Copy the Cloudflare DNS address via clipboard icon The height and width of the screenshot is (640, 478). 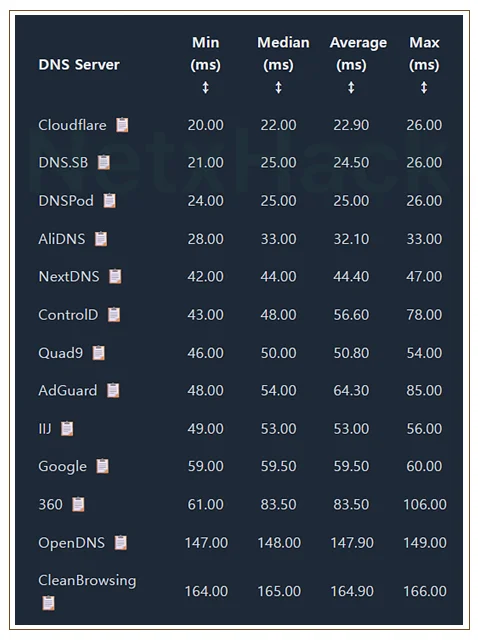(122, 125)
